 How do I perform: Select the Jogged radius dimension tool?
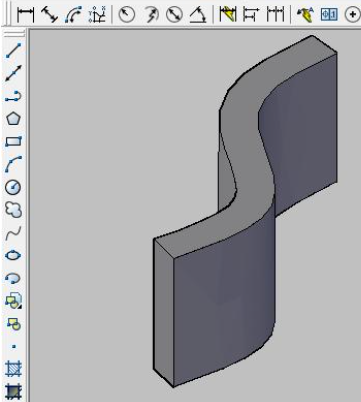[151, 15]
